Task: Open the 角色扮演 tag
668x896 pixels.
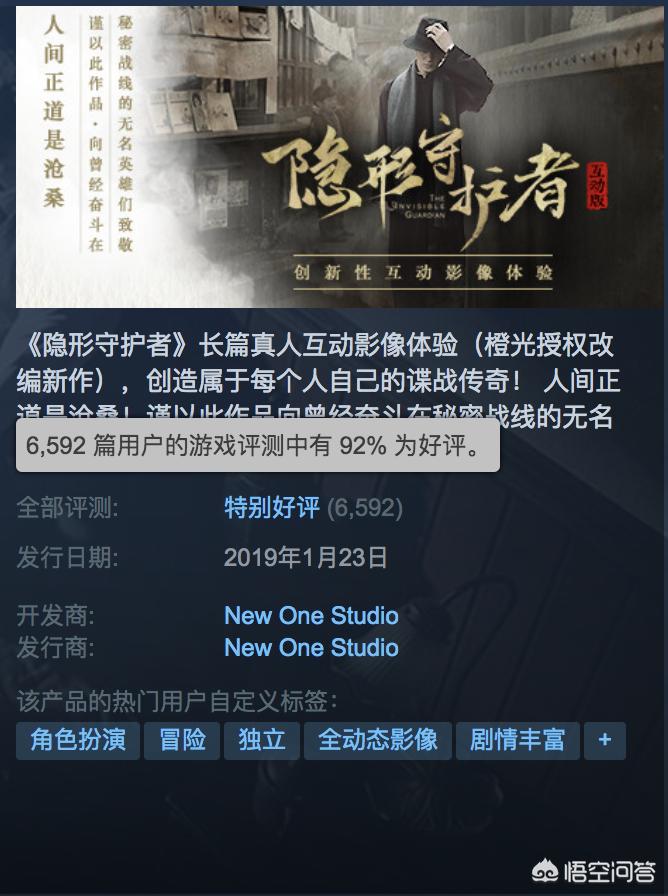Action: click(x=78, y=741)
